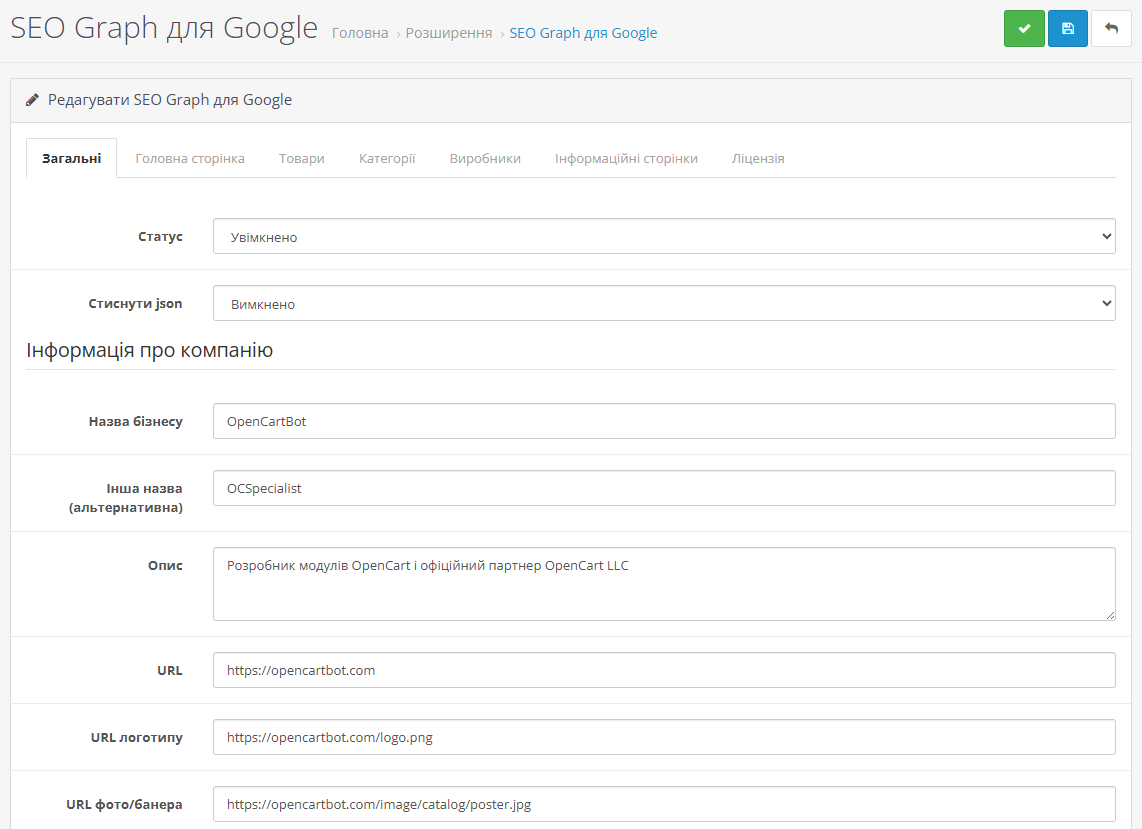The image size is (1142, 829).
Task: Click the SEO Graph для Google breadcrumb
Action: click(x=583, y=33)
